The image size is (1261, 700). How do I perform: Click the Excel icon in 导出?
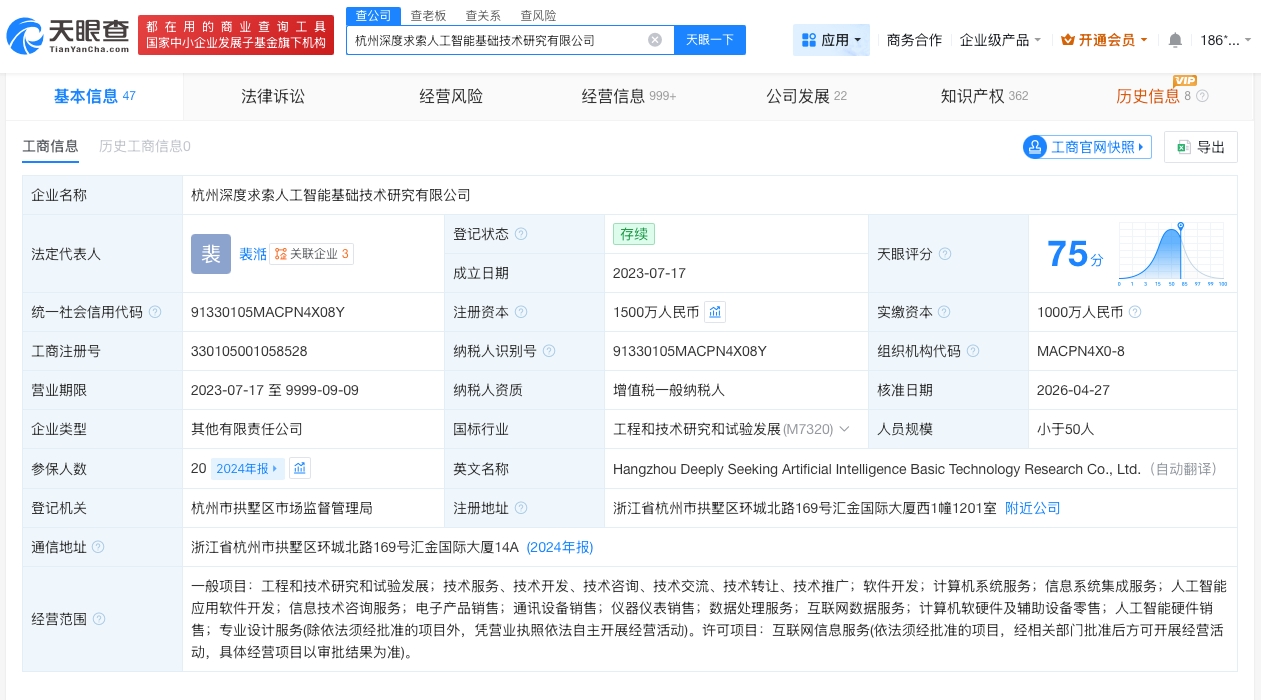[1183, 147]
